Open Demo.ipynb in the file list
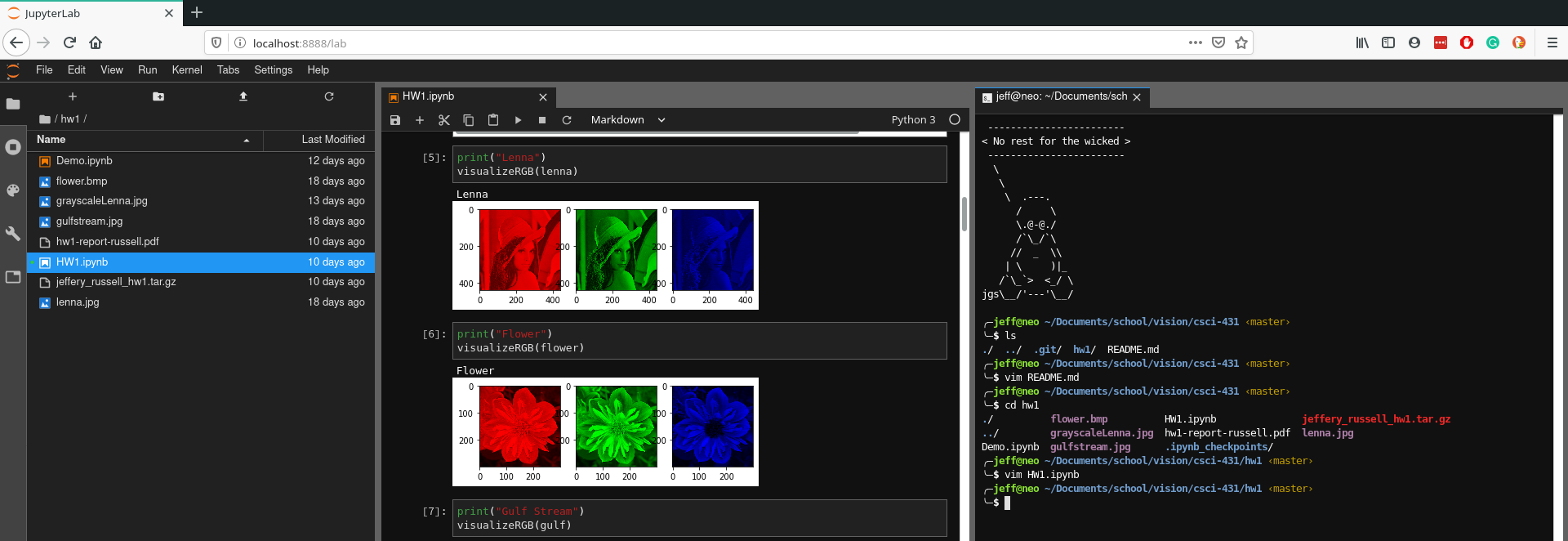1568x541 pixels. coord(84,161)
